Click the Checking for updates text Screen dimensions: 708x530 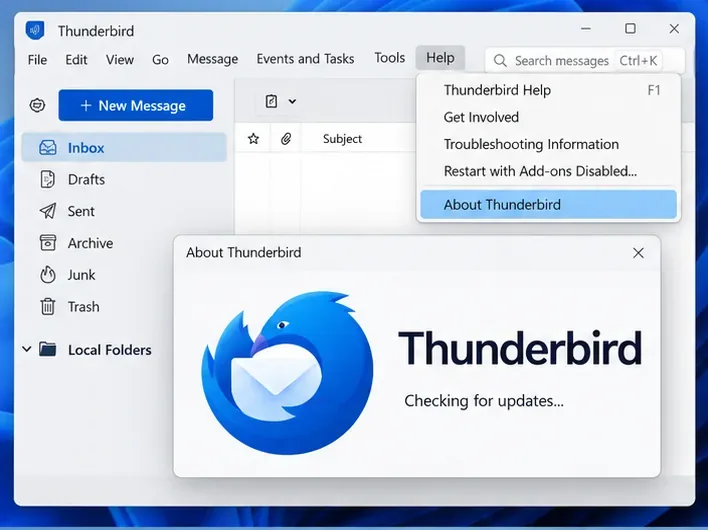tap(484, 401)
